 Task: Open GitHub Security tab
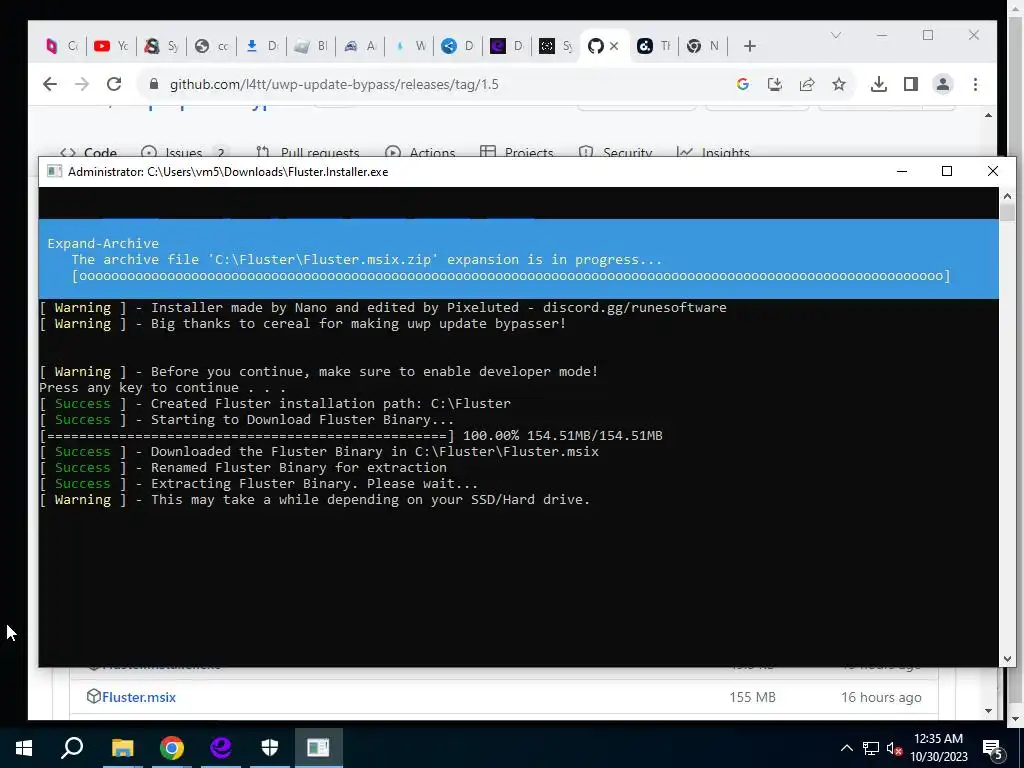pyautogui.click(x=615, y=152)
